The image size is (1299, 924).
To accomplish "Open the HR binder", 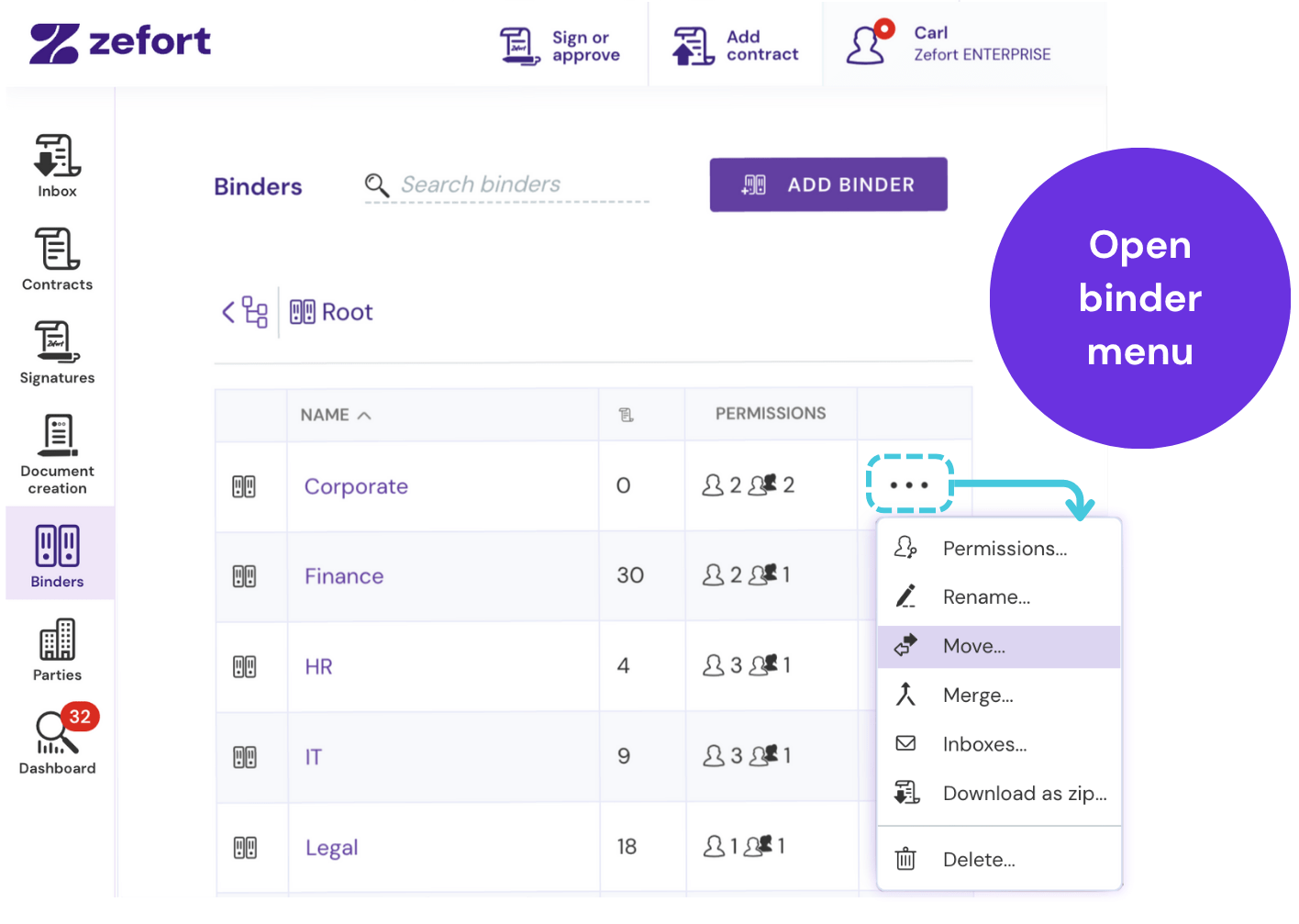I will point(318,666).
